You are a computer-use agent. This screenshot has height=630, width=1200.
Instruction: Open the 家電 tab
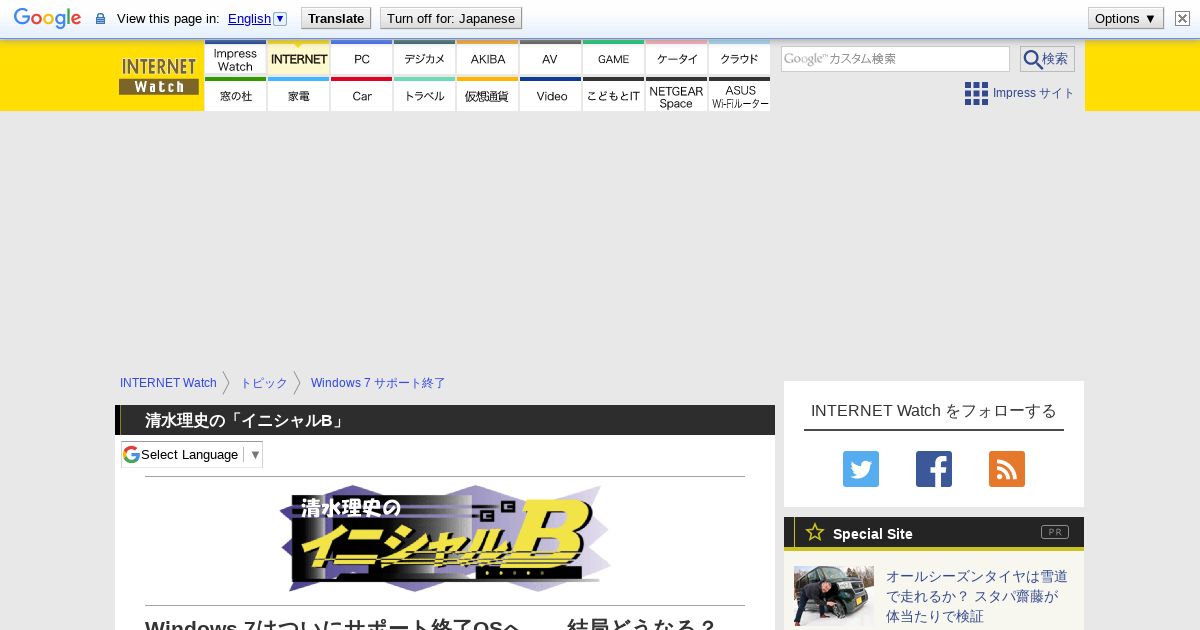coord(298,95)
